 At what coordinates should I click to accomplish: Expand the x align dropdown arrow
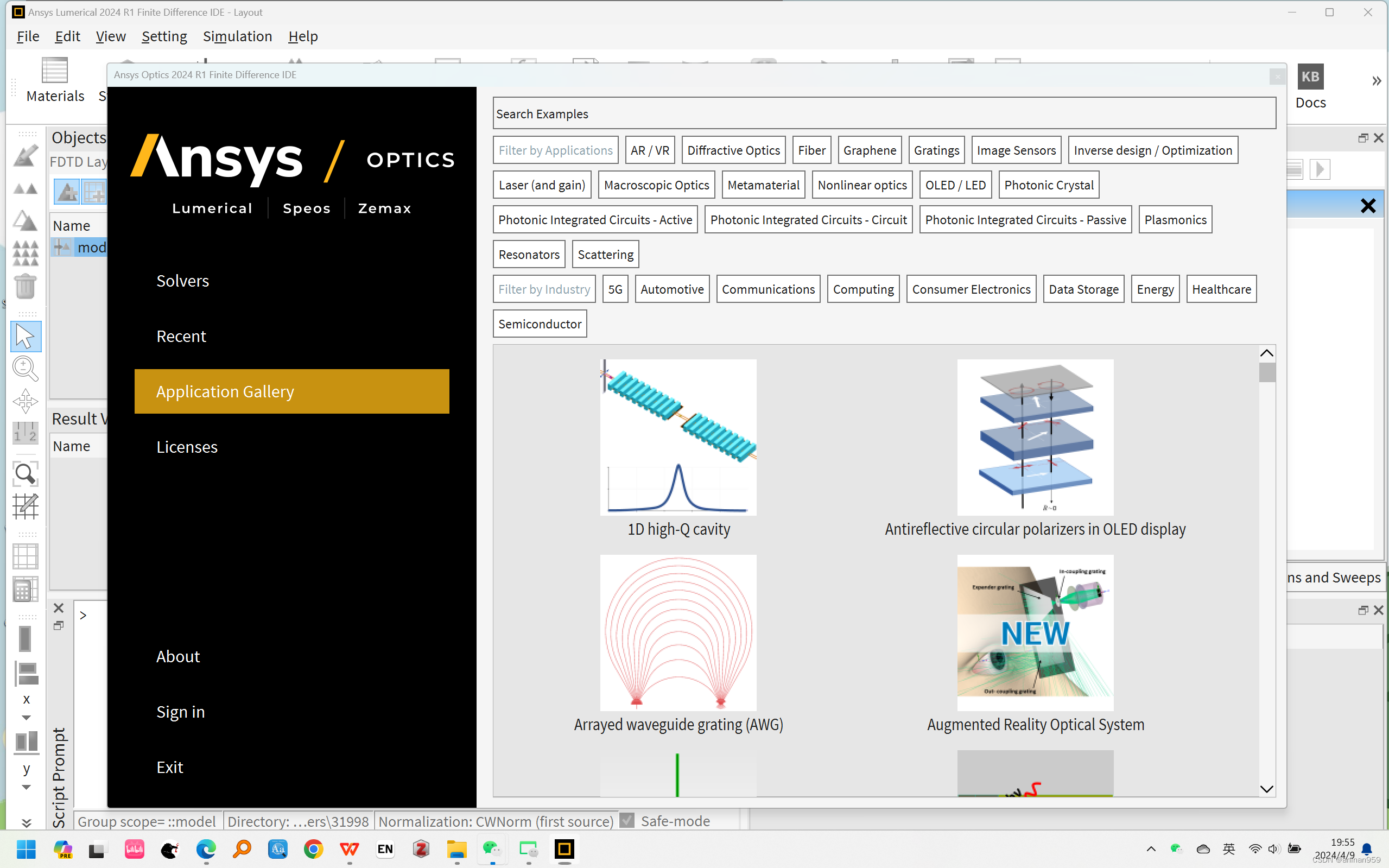(26, 718)
